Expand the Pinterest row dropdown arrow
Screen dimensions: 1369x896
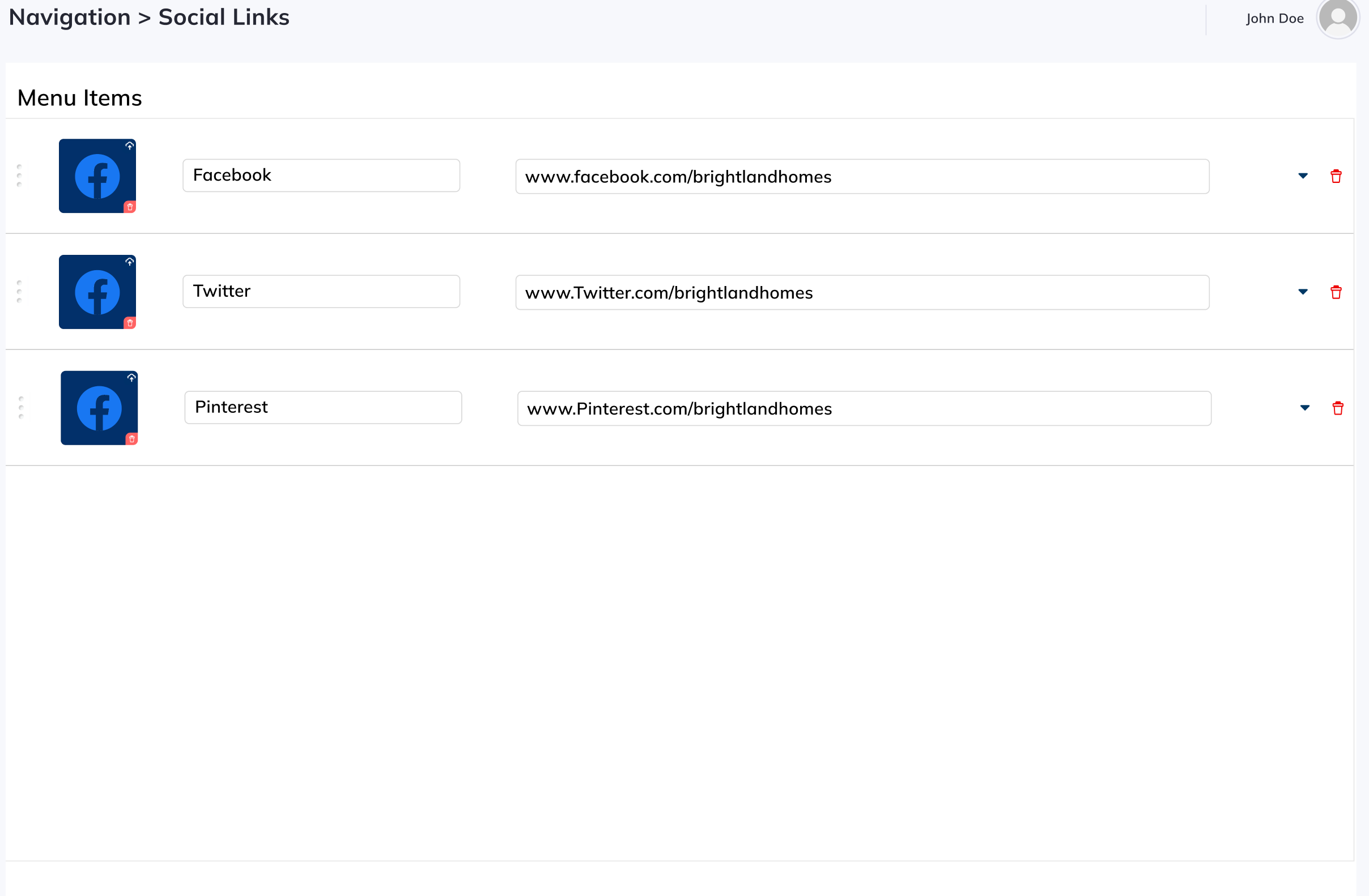tap(1304, 408)
